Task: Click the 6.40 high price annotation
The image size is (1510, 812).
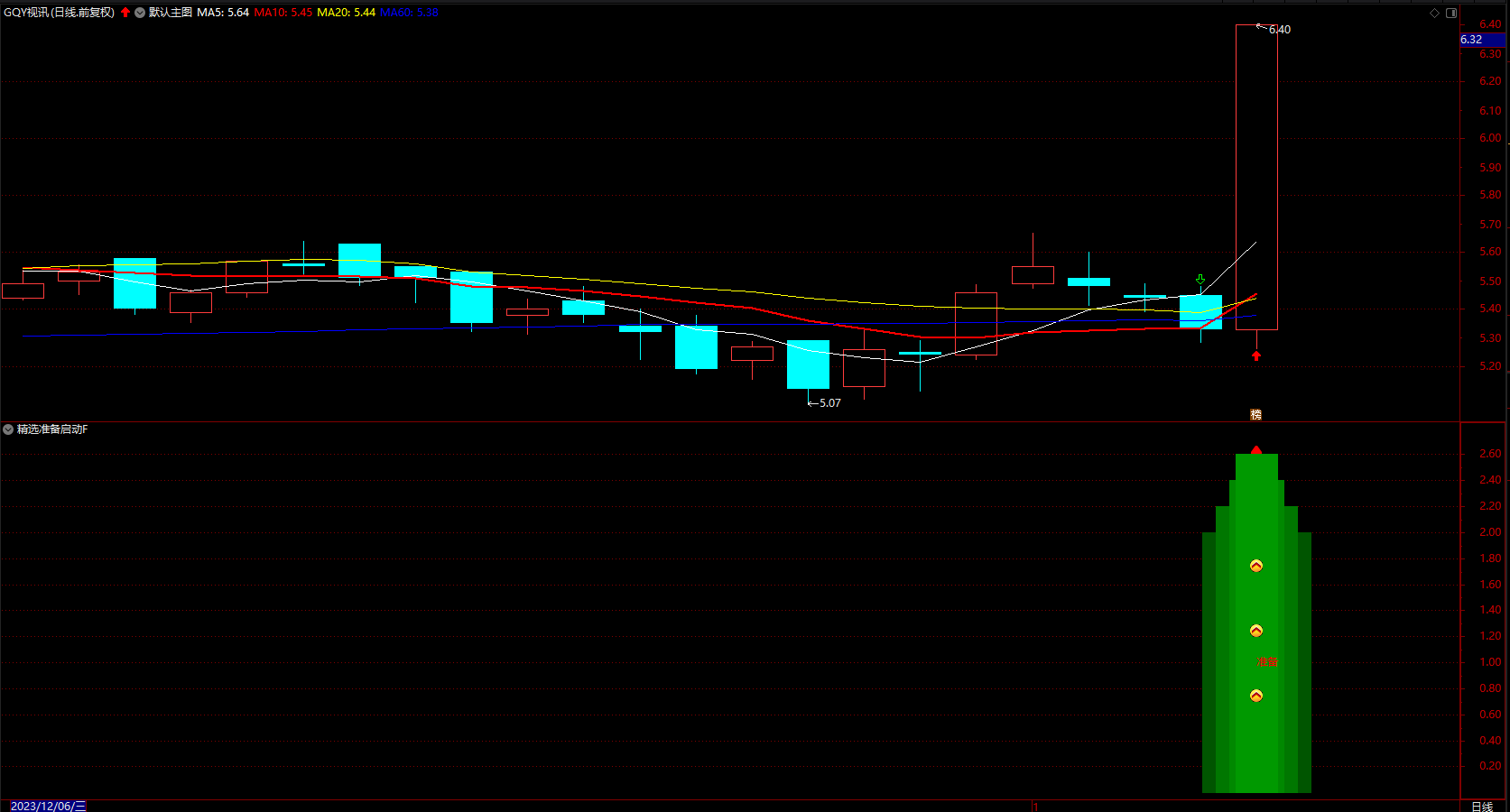Action: 1280,30
